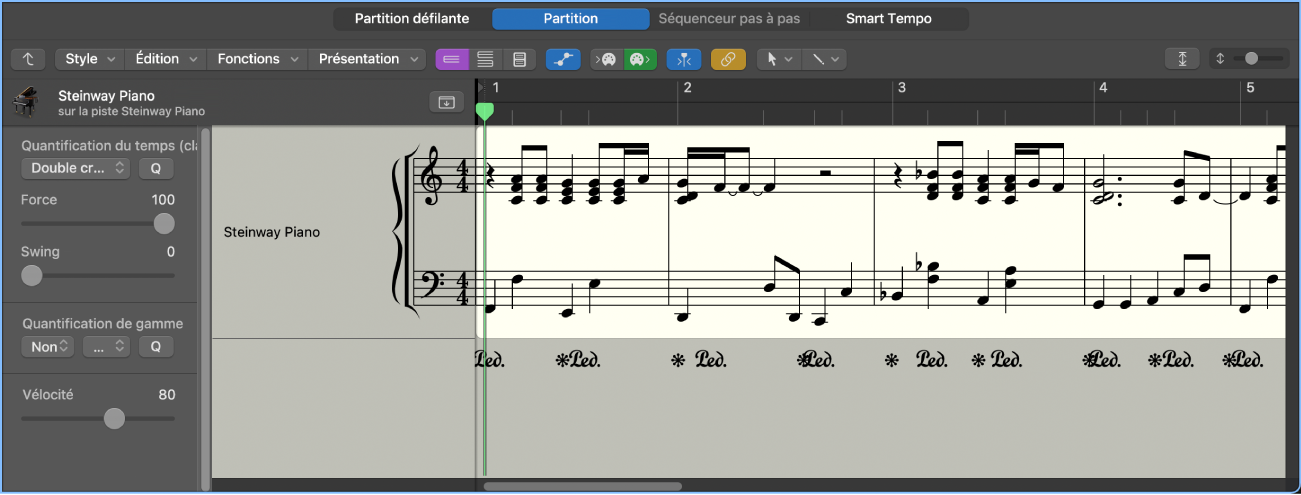Click the up-arrow hierarchy level button

click(29, 59)
